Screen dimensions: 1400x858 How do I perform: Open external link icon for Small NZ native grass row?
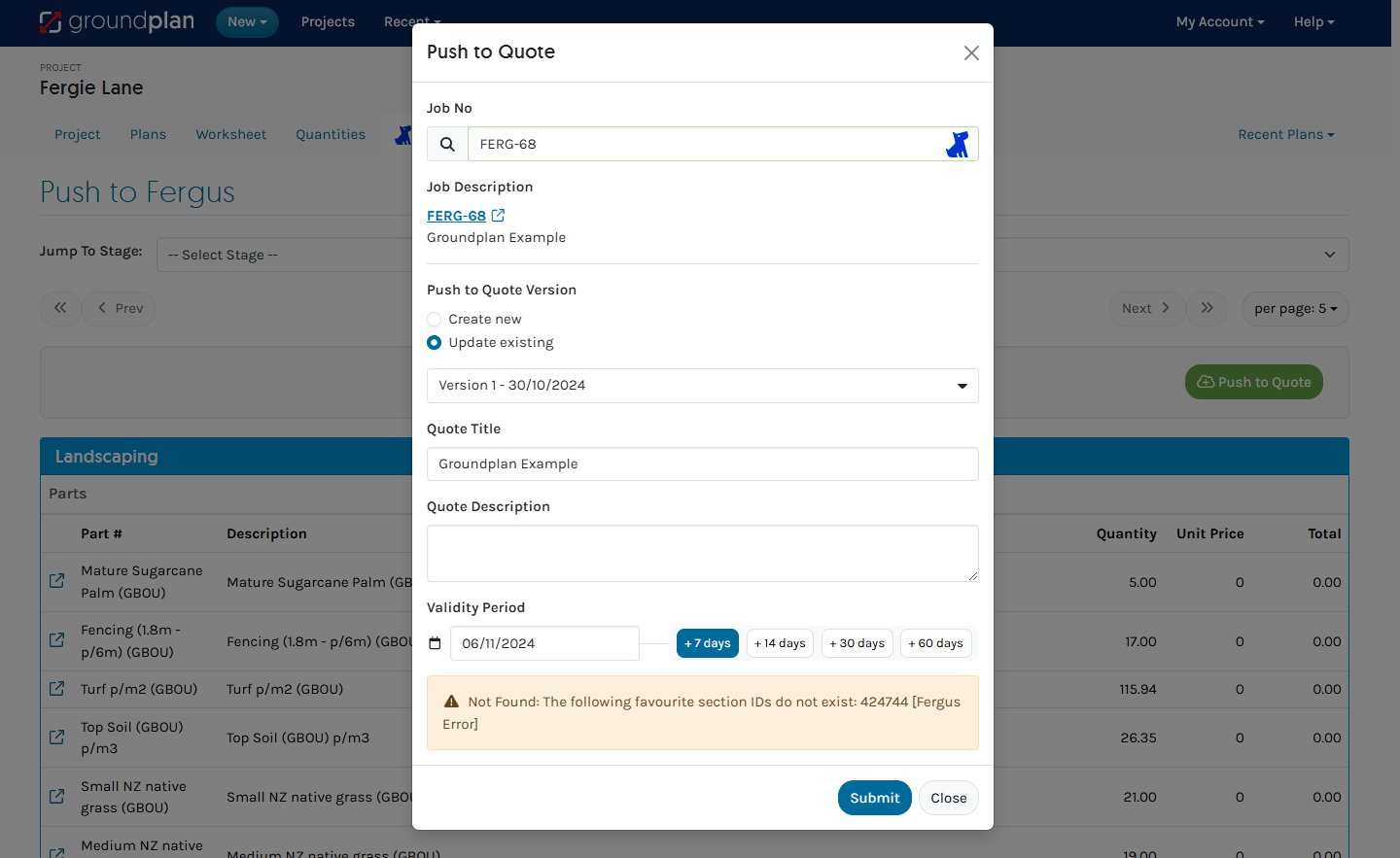click(x=57, y=797)
